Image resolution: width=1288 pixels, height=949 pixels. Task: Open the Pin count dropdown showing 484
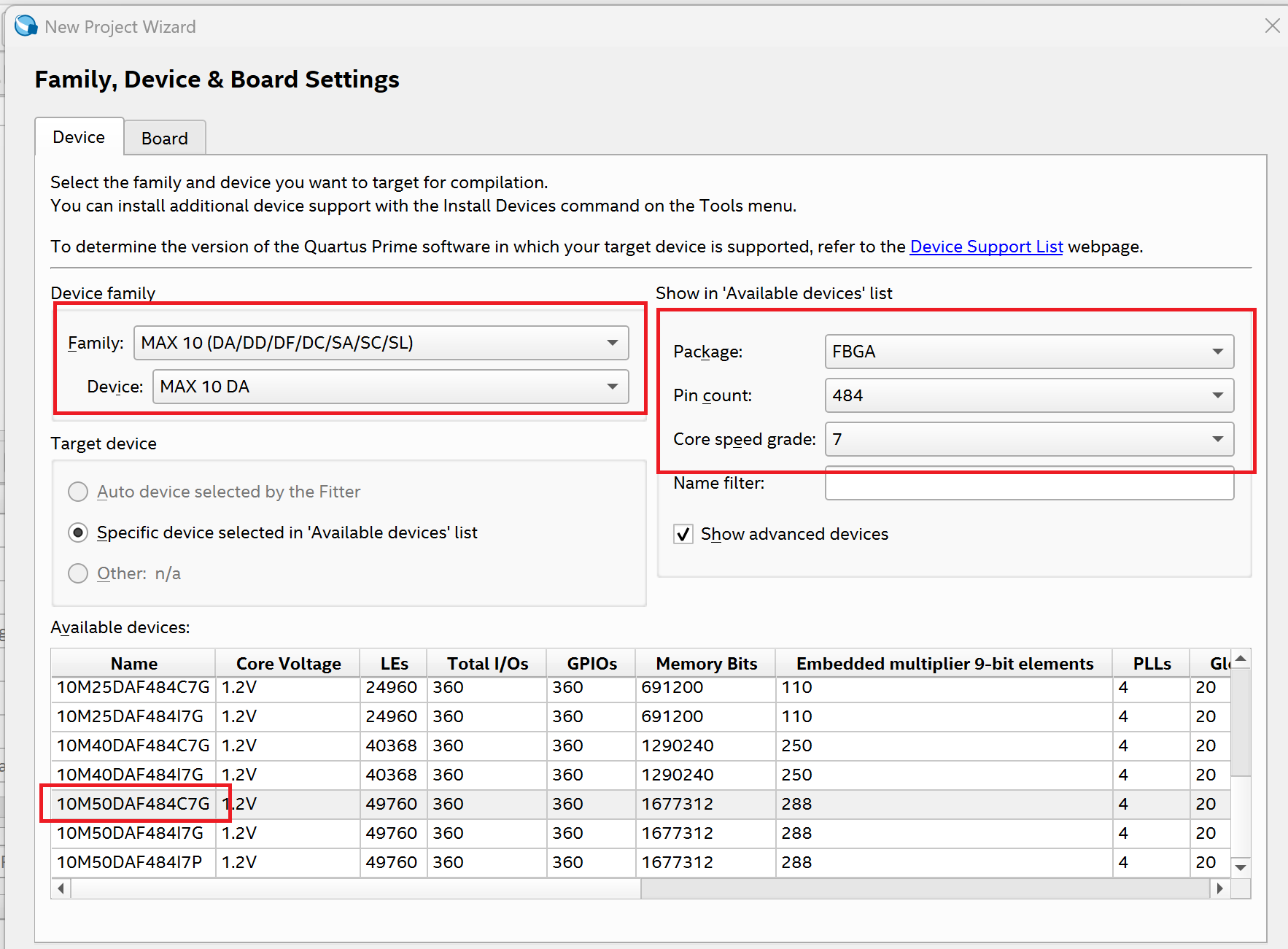point(1029,395)
